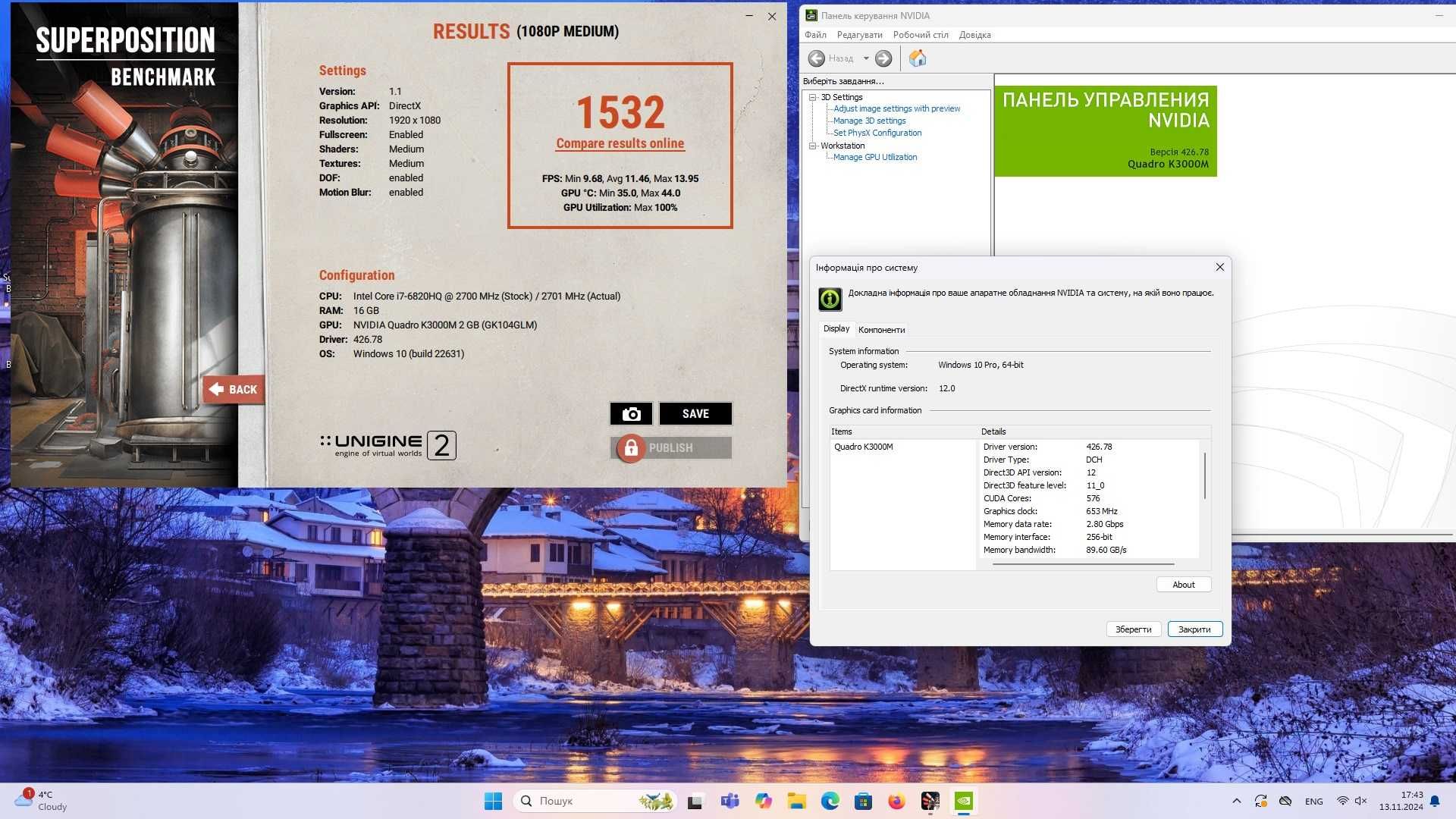This screenshot has width=1456, height=819.
Task: Collapse the 3D Settings tree node
Action: pos(813,97)
